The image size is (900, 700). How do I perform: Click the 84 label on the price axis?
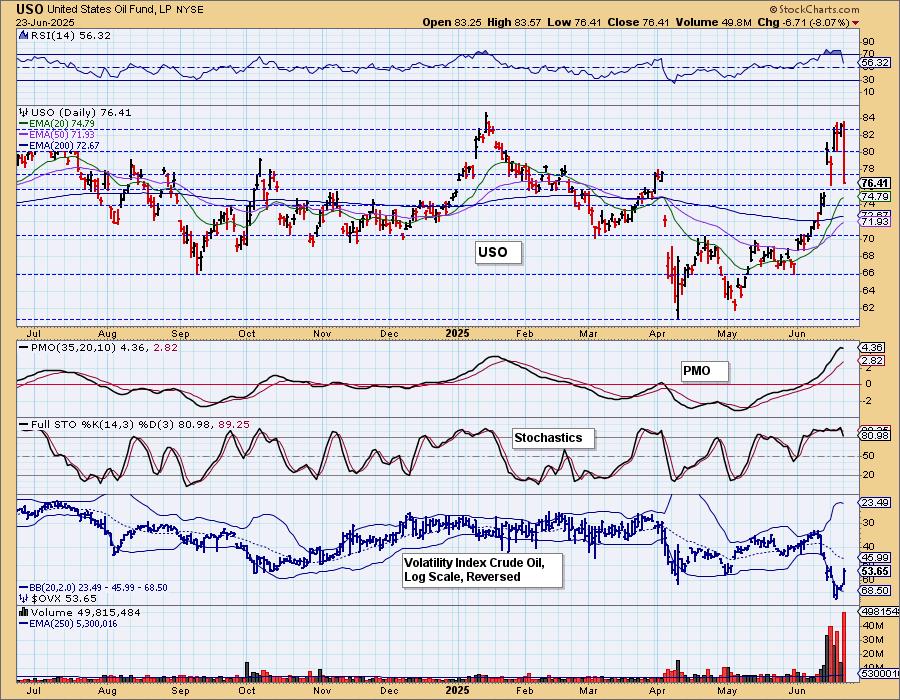click(868, 118)
